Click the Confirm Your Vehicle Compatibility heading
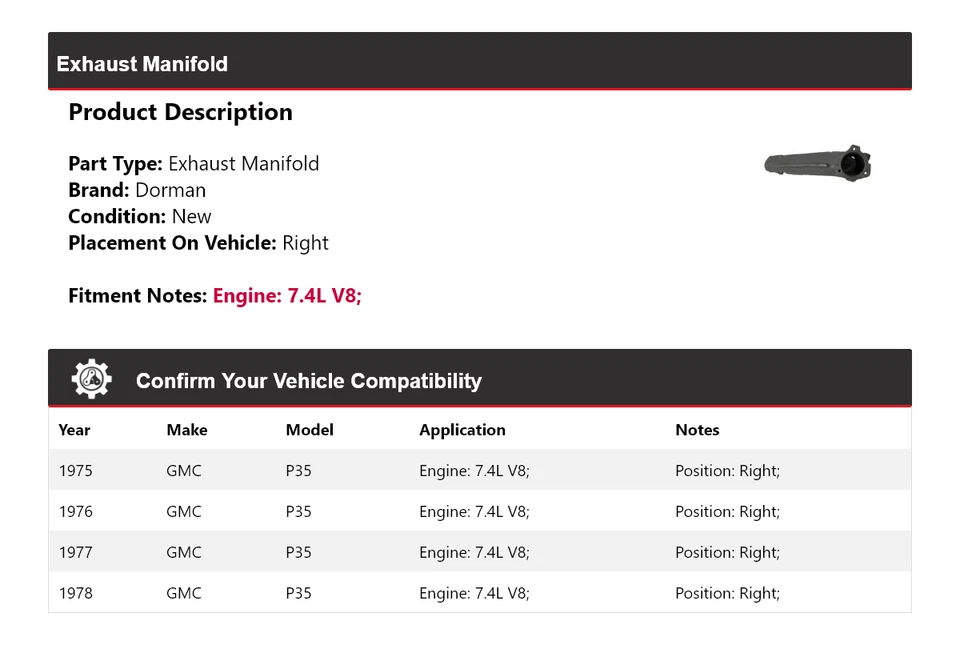 (x=308, y=381)
